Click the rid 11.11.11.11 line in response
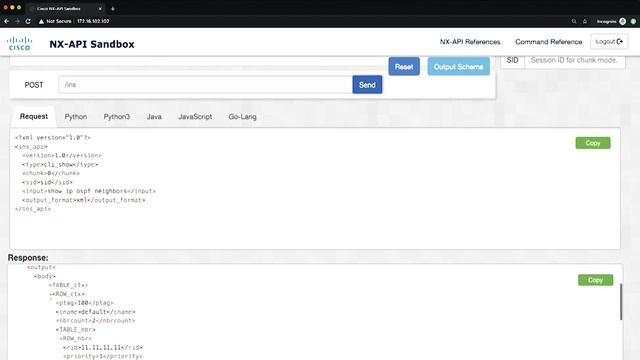 [102, 348]
